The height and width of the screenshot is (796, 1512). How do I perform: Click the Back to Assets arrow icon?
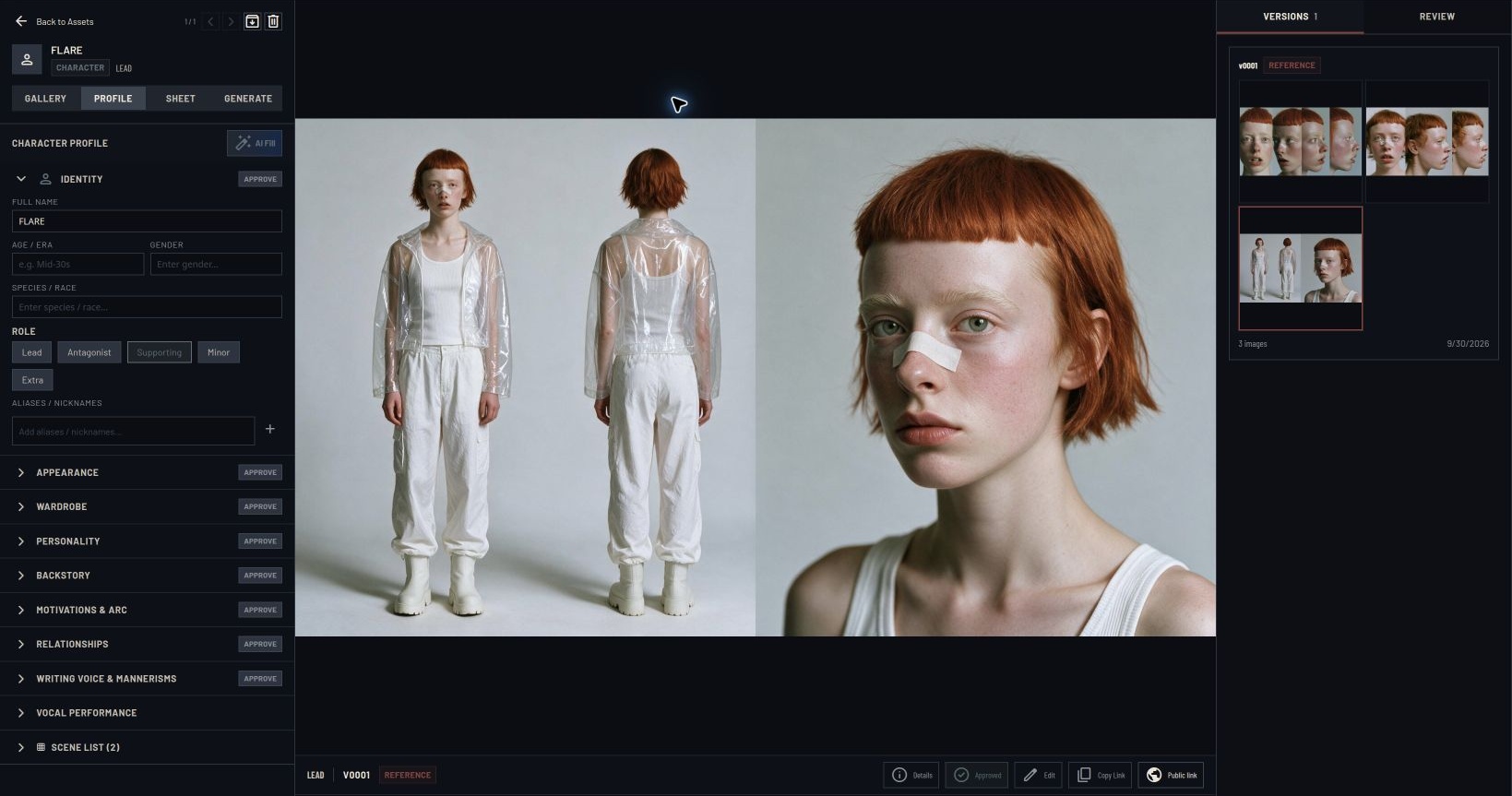[21, 21]
